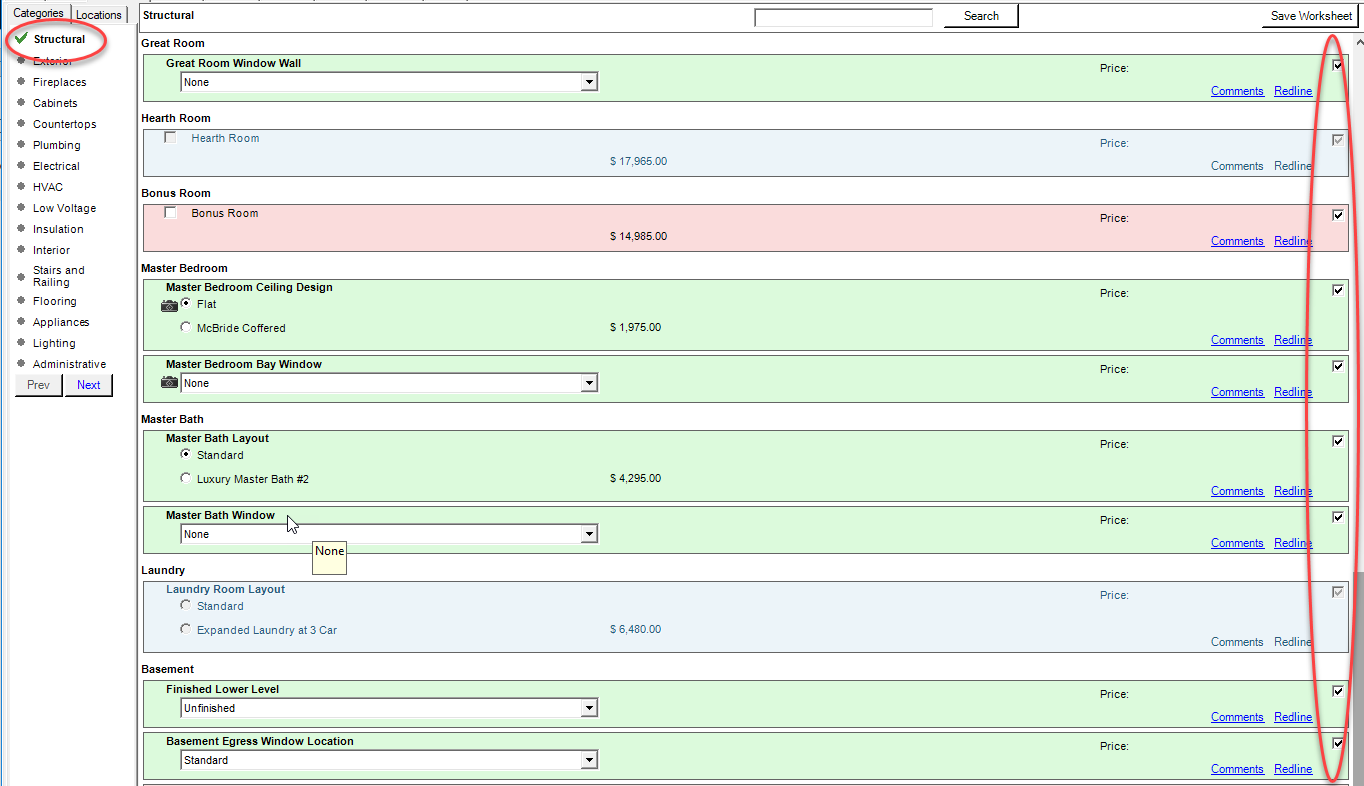Toggle right-side checkbox for Basement Egress Window Location
Image resolution: width=1364 pixels, height=786 pixels.
pos(1338,743)
